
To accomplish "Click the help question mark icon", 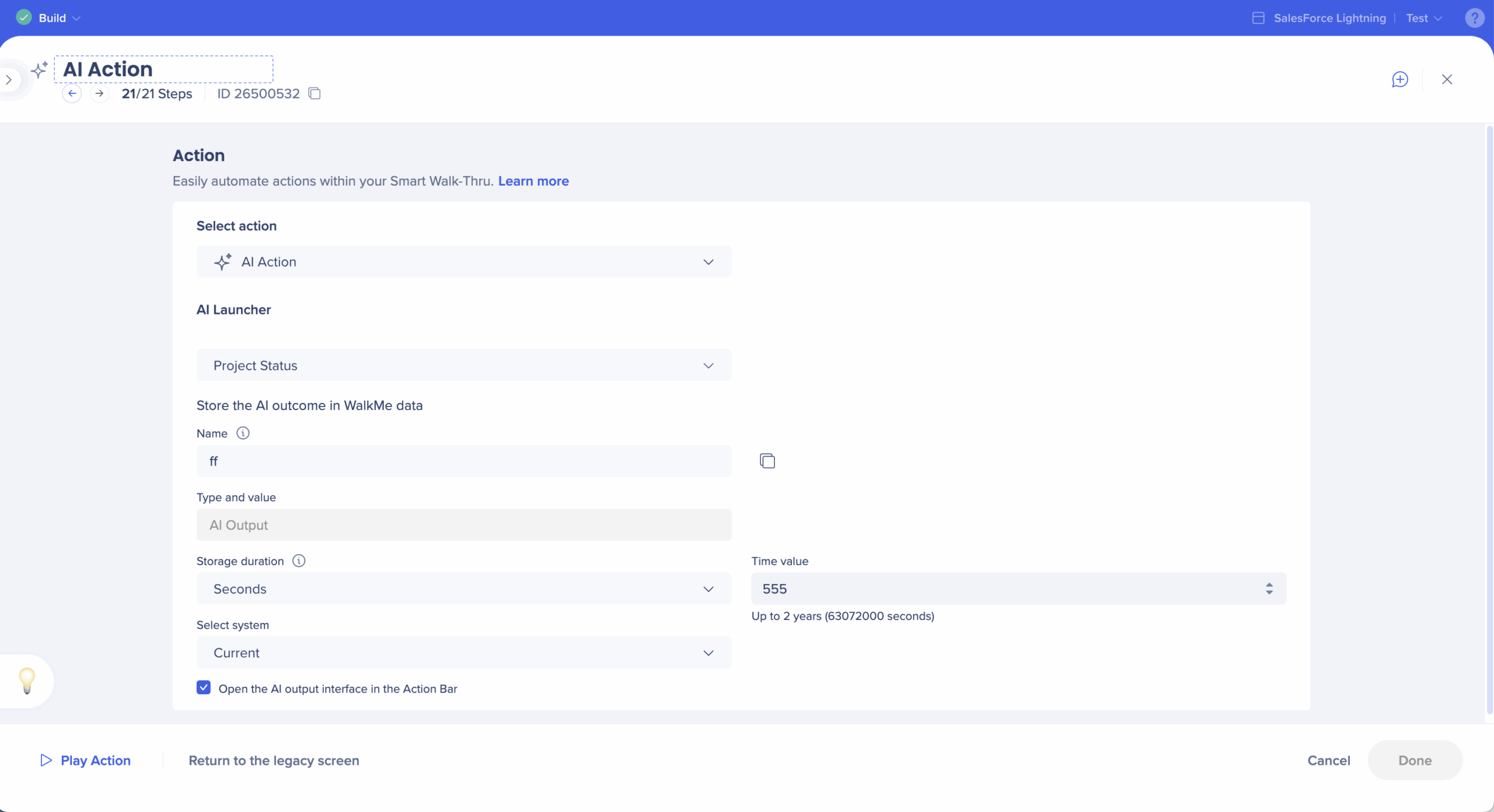I will pos(1474,18).
